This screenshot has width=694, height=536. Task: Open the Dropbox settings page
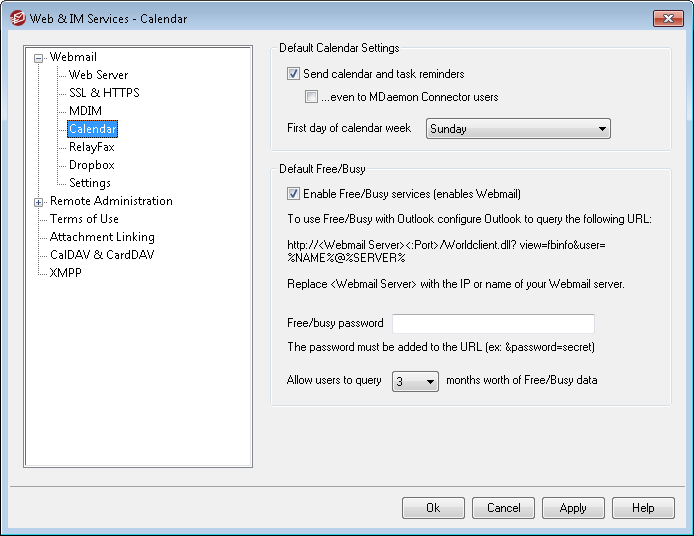[x=91, y=165]
